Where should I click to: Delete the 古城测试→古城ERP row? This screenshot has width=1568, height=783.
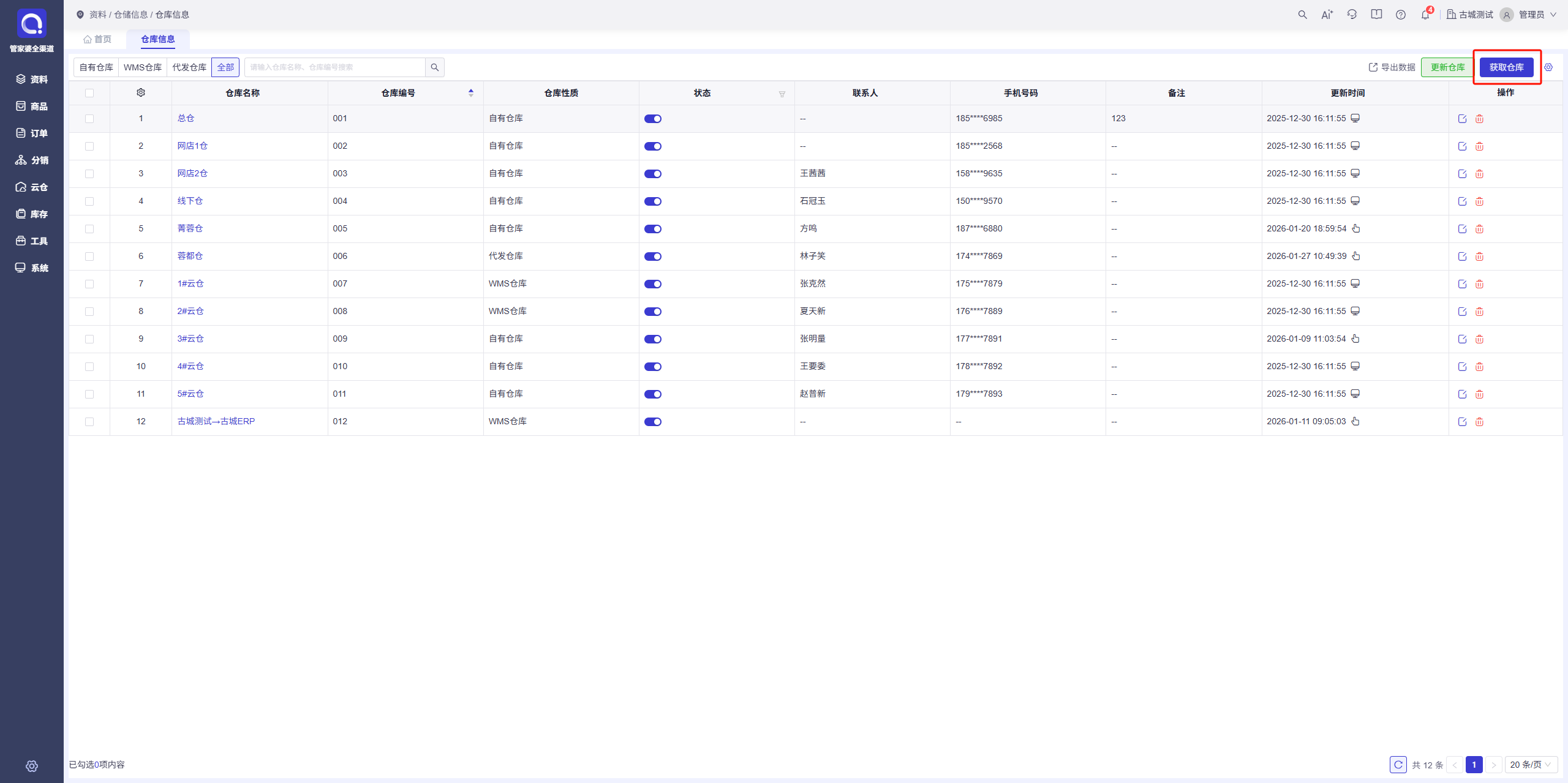point(1479,422)
